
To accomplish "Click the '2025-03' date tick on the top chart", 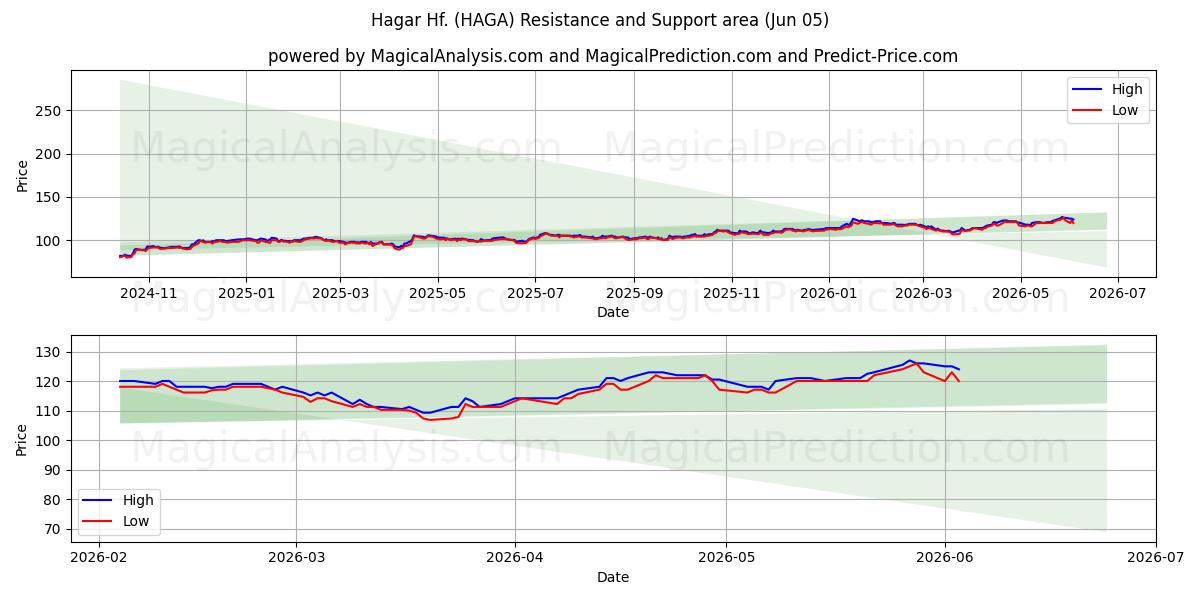I will tap(340, 294).
